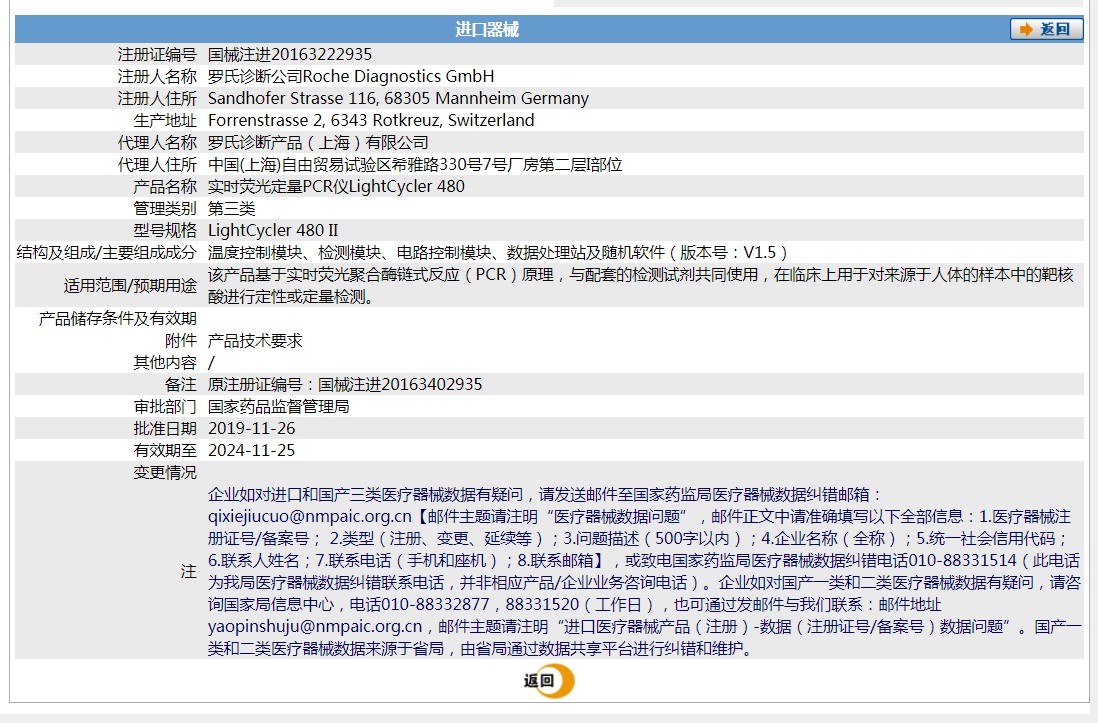This screenshot has height=723, width=1098.
Task: Click the label 变更情况
Action: [x=165, y=473]
